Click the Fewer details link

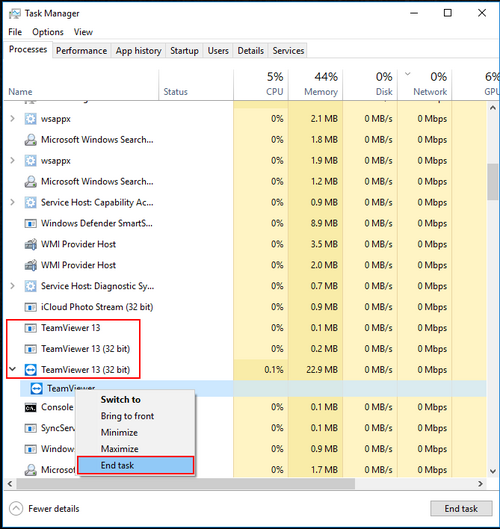(x=54, y=509)
